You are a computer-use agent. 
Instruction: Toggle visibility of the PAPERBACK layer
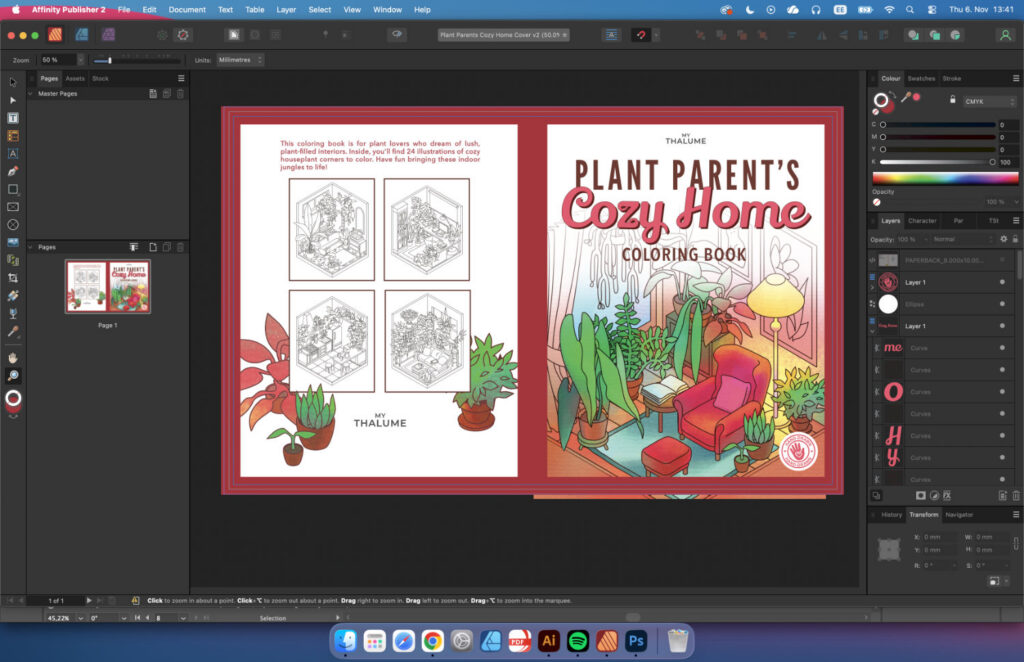tap(1002, 260)
